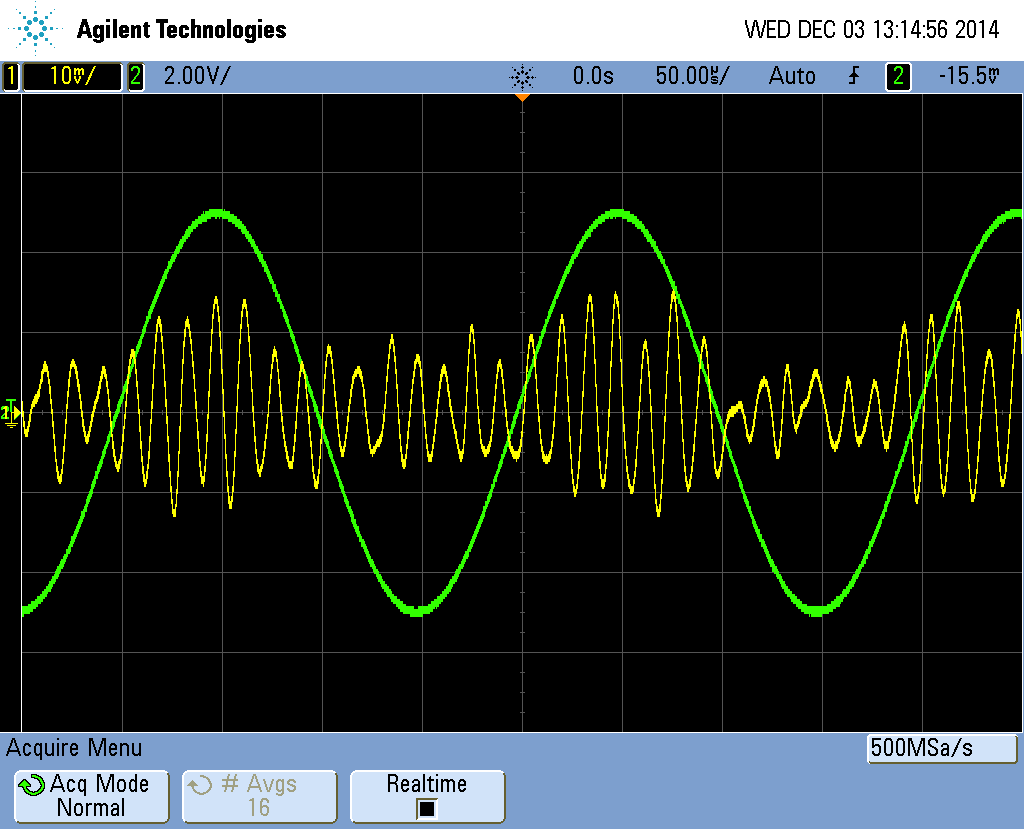Click the rotary knob icon on Acq Mode
The image size is (1024, 829).
(32, 785)
